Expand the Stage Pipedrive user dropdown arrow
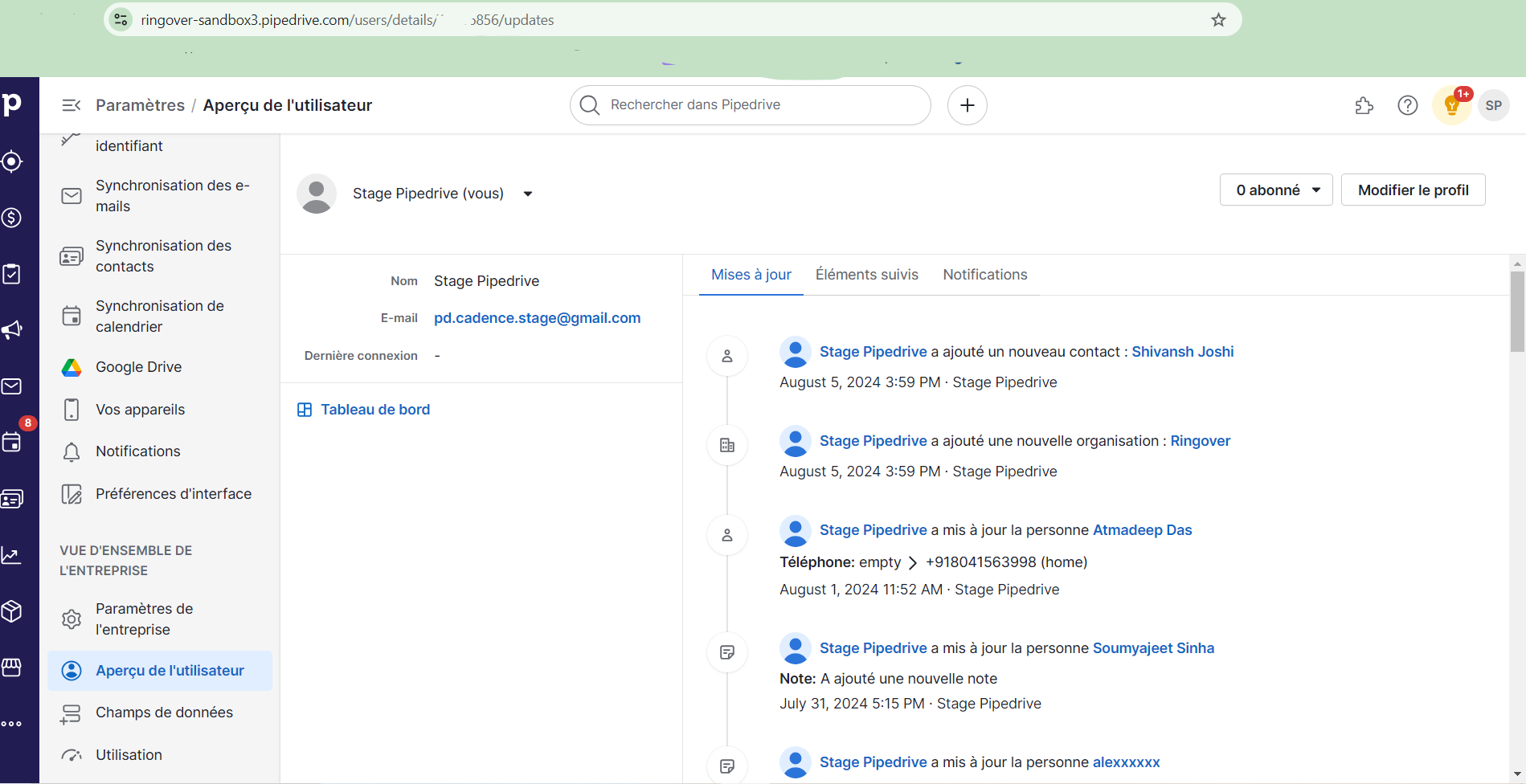The image size is (1526, 784). pos(528,194)
